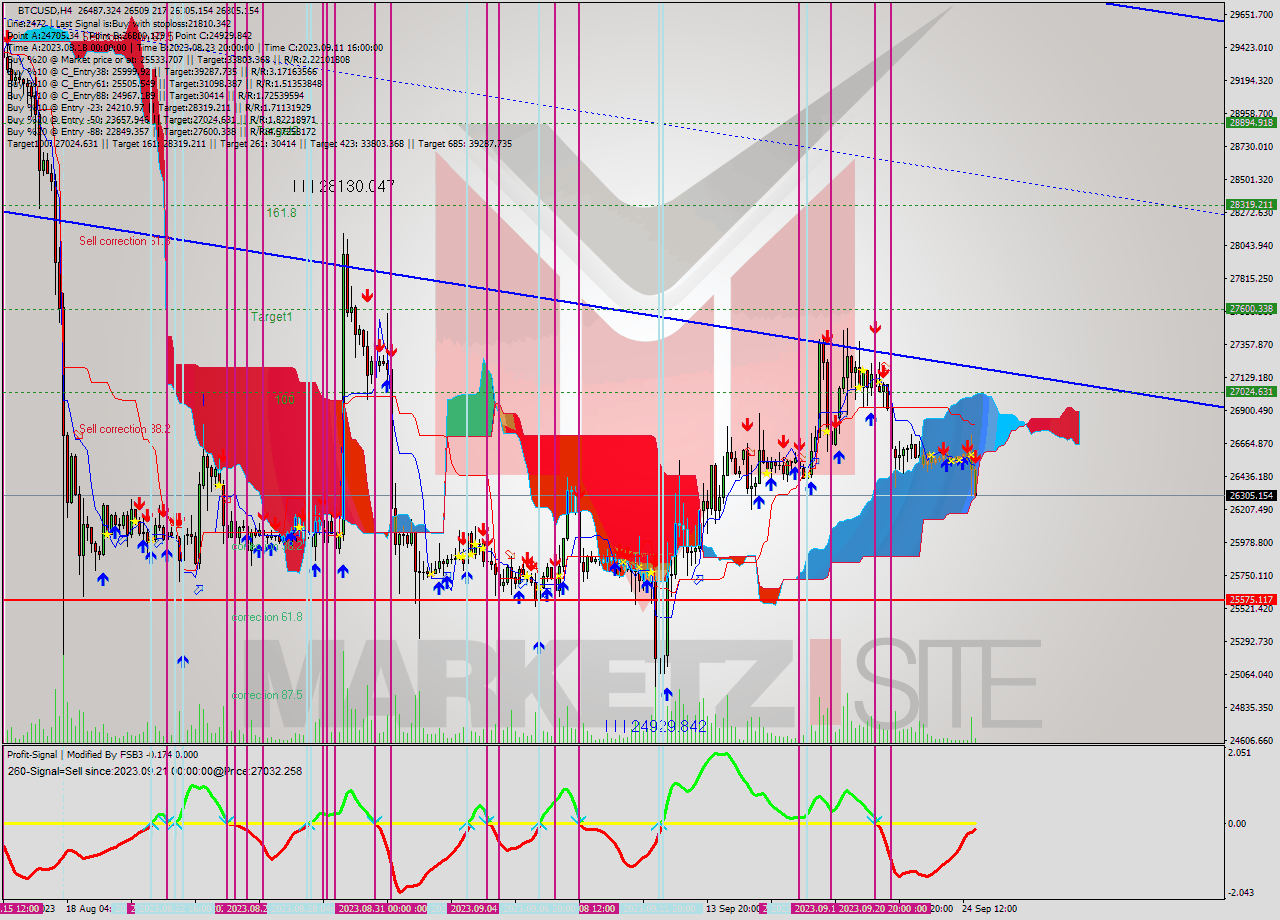Viewport: 1280px width, 920px height.
Task: Click the '18 Aug 04:' time axis label
Action: [87, 909]
